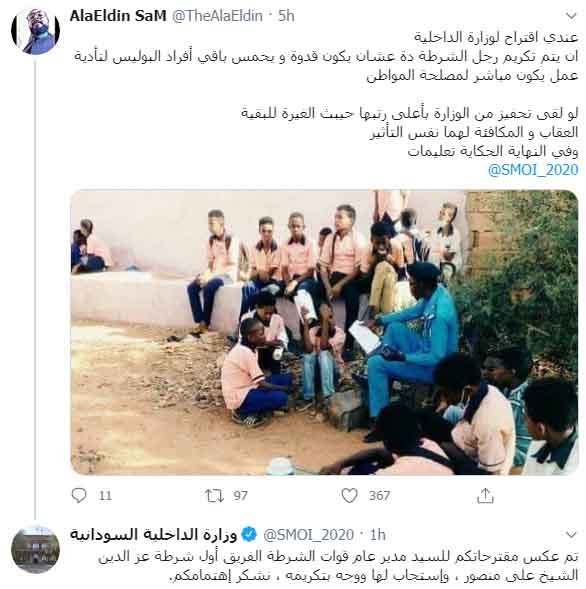Viewport: 586px width, 589px height.
Task: Click the @SMOI_2020 handle in reply
Action: 308,534
